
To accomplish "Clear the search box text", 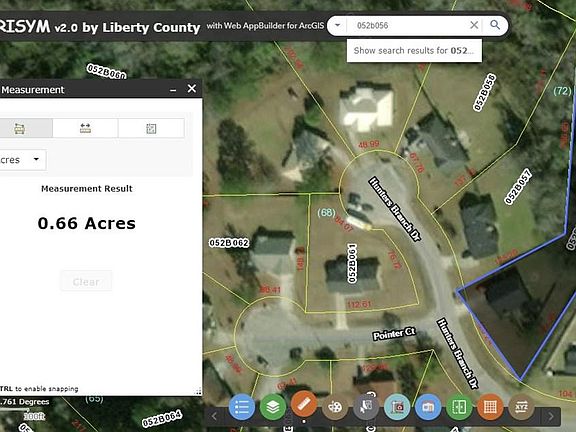I will point(474,25).
